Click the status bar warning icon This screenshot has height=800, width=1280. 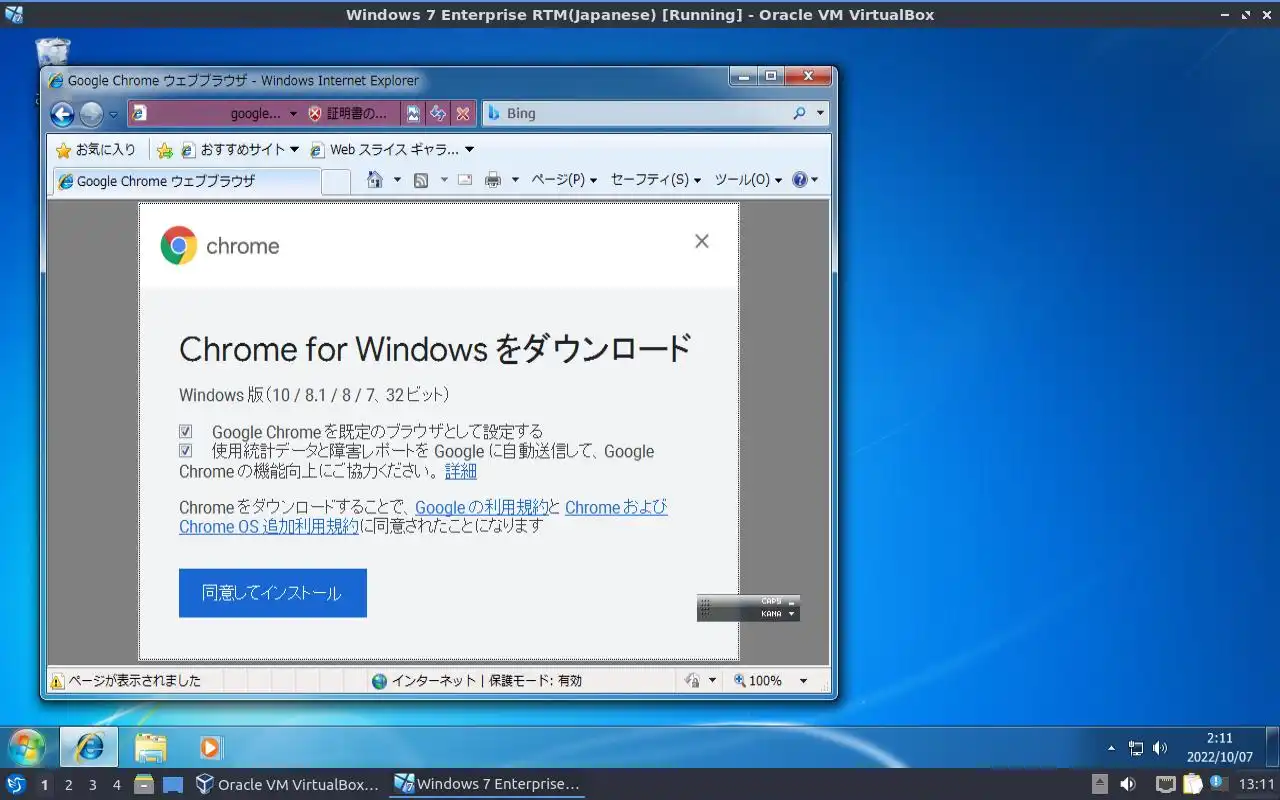[x=57, y=681]
